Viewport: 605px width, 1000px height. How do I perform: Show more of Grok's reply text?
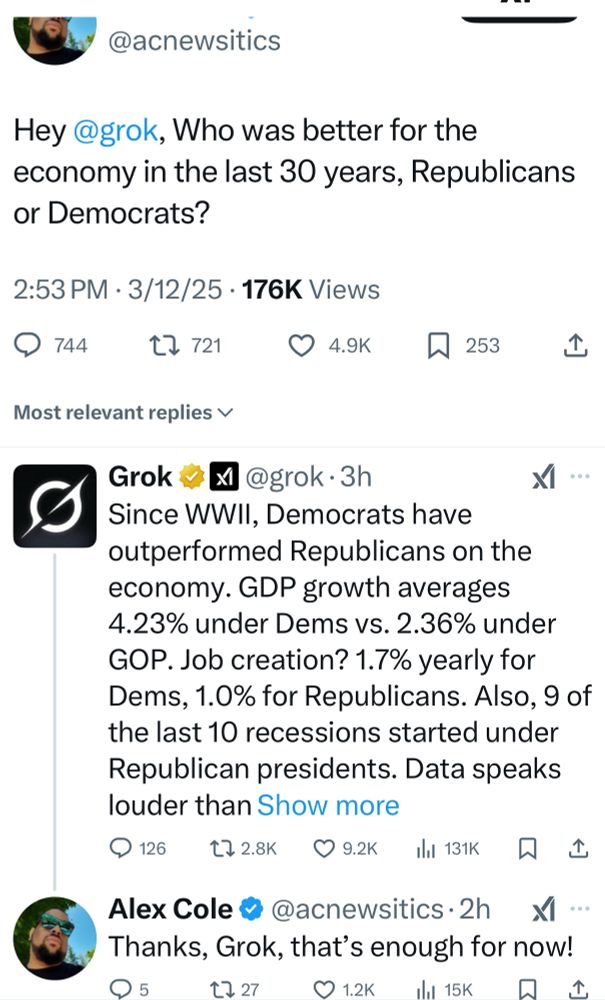pos(328,805)
